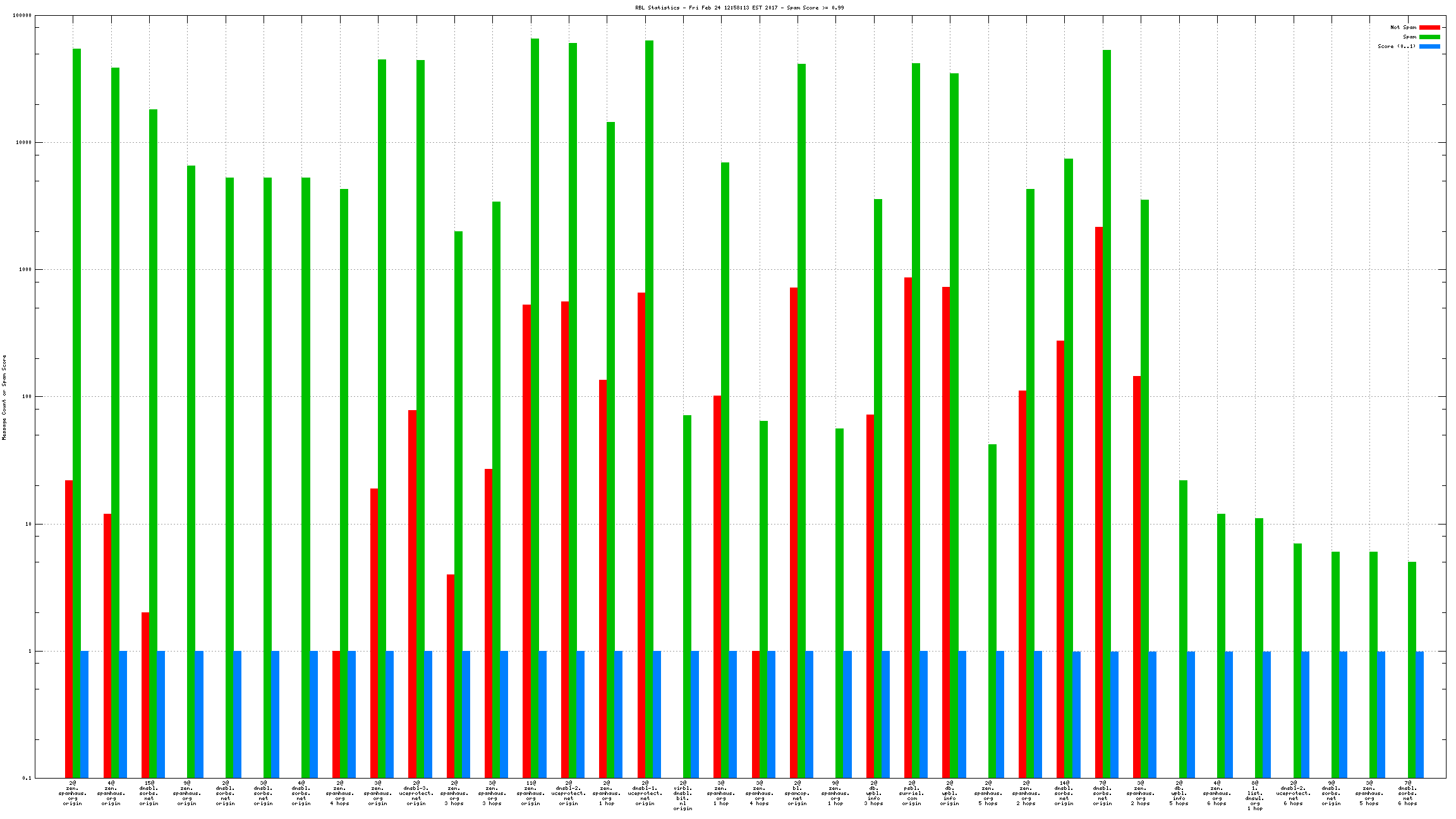Click the blue Score (0..1) legend swatch
The image size is (1456, 819).
click(1429, 47)
